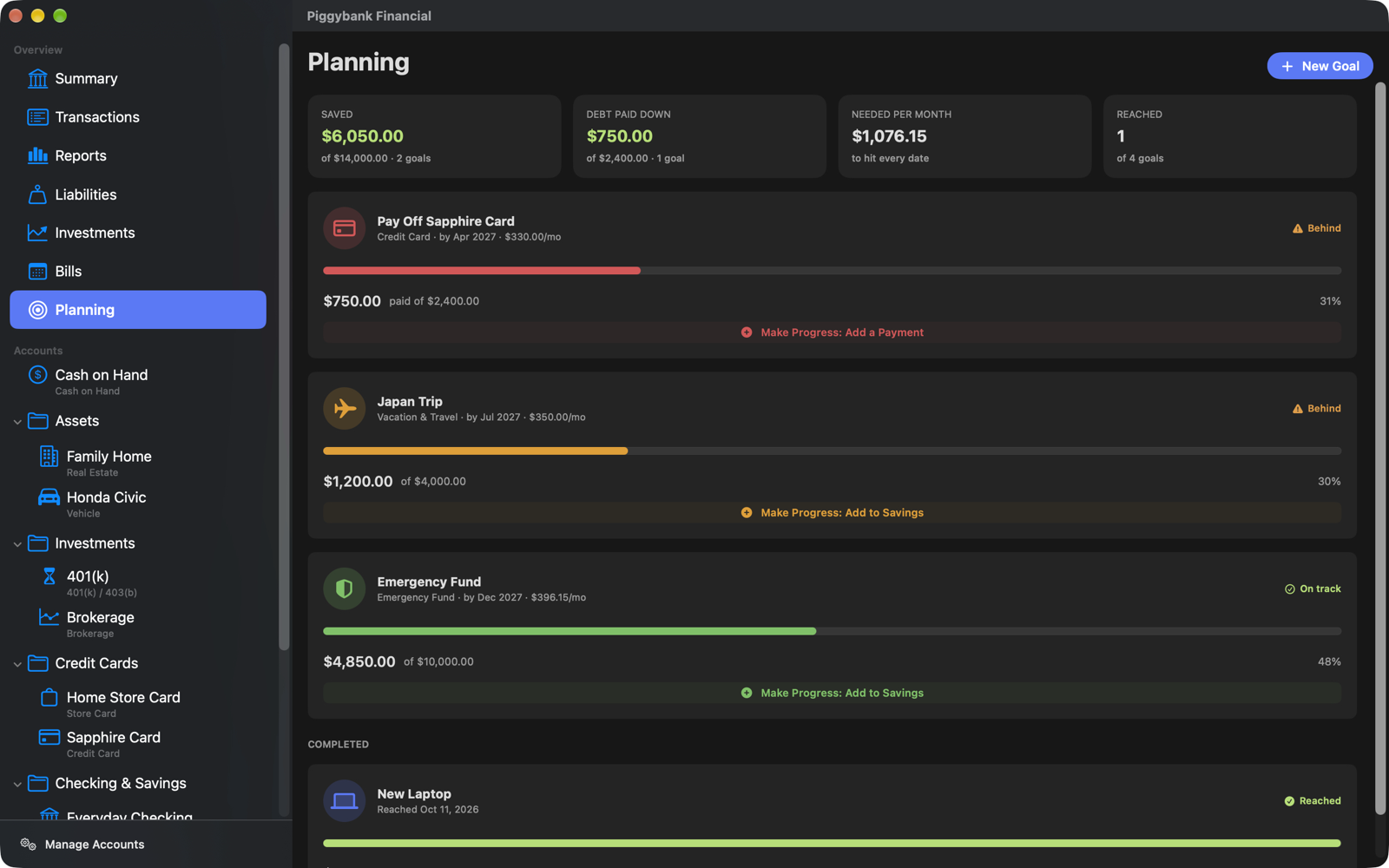Add to savings for the Japan Trip
1389x868 pixels.
pyautogui.click(x=833, y=513)
